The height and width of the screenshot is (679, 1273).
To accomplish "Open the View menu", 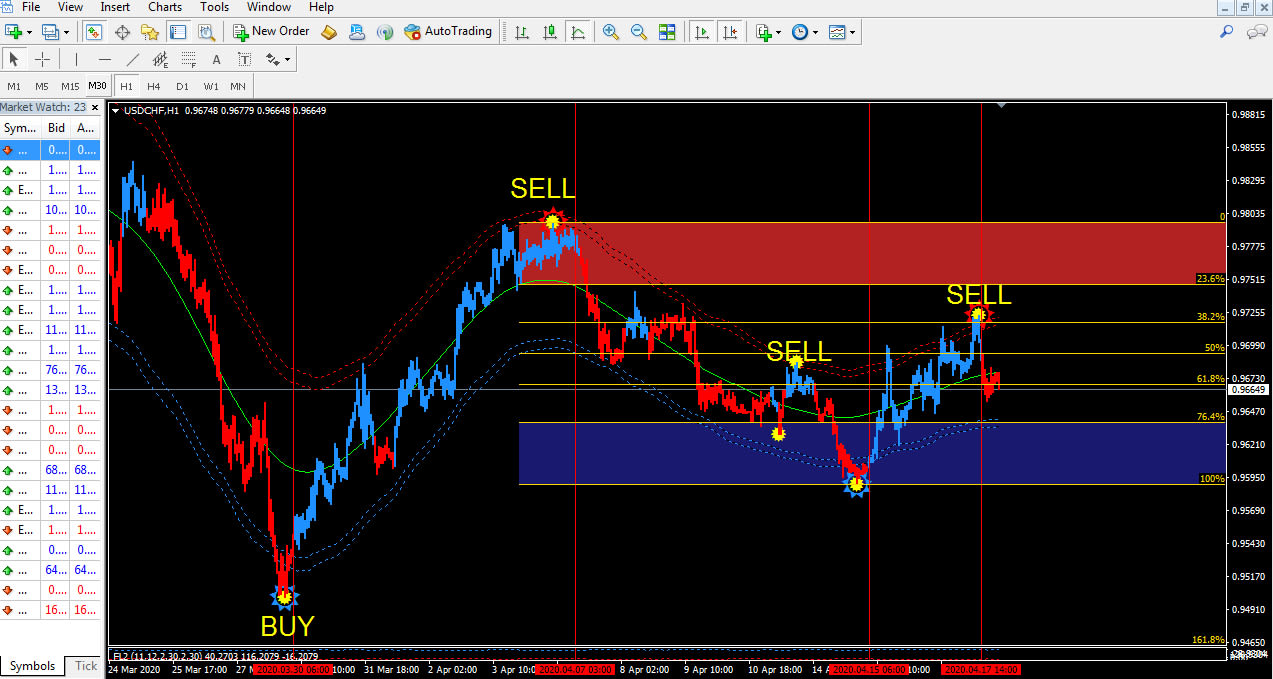I will pos(70,7).
